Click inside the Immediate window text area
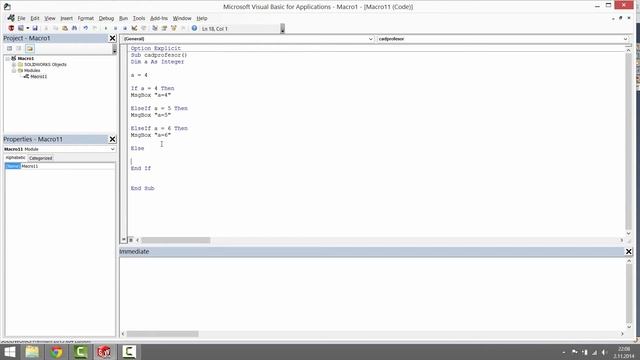This screenshot has height=360, width=640. pyautogui.click(x=372, y=293)
